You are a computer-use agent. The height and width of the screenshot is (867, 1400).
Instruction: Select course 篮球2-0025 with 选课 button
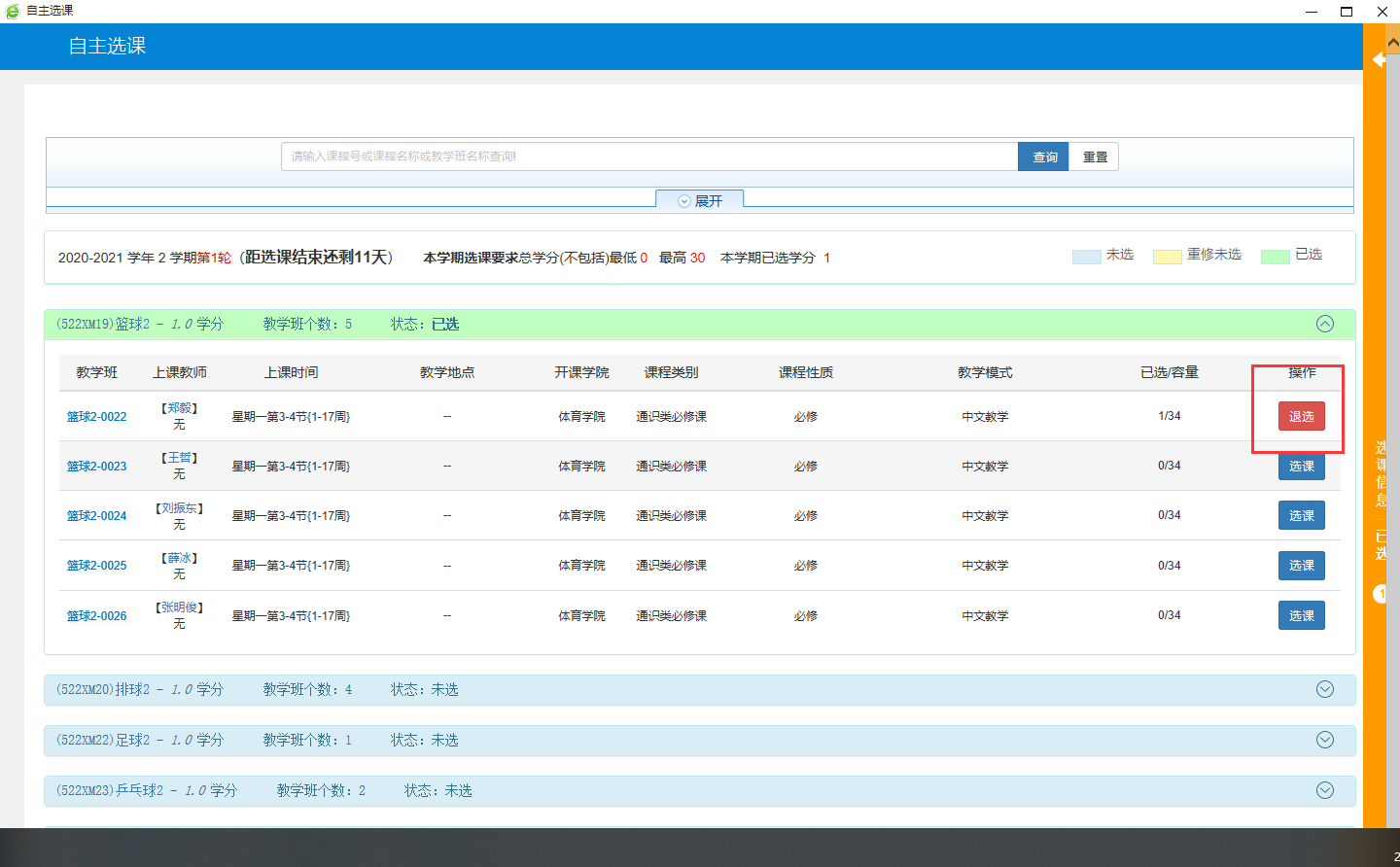[1301, 566]
